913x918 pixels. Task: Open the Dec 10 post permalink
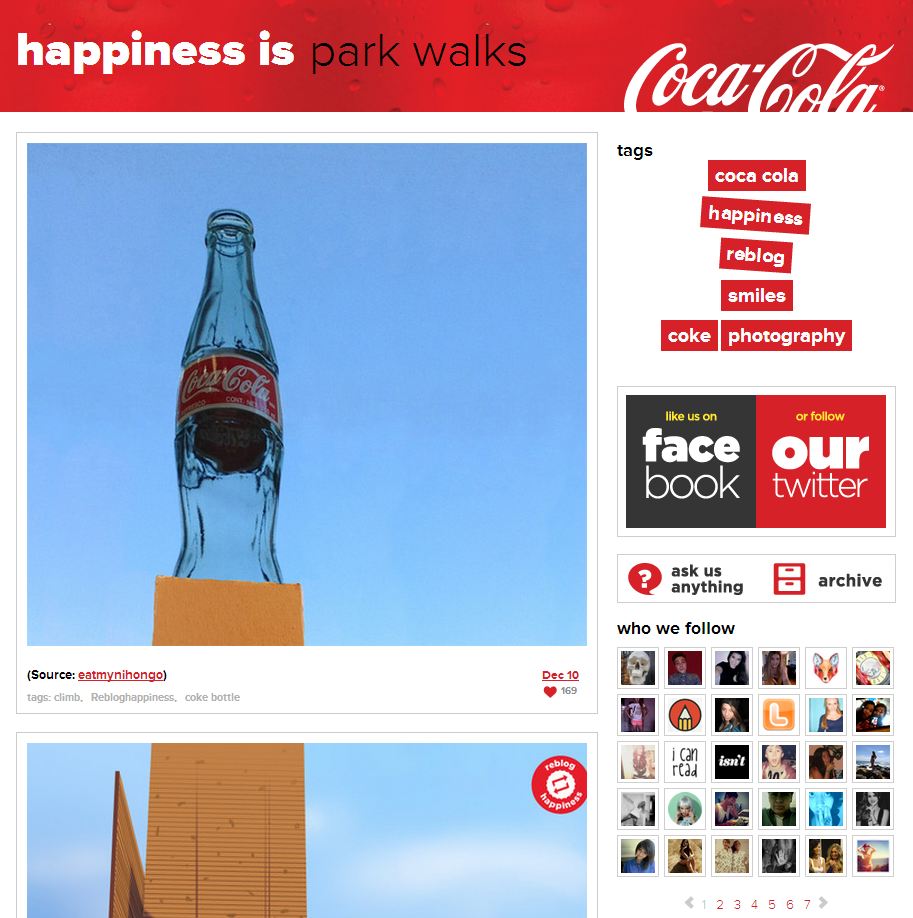click(x=560, y=675)
